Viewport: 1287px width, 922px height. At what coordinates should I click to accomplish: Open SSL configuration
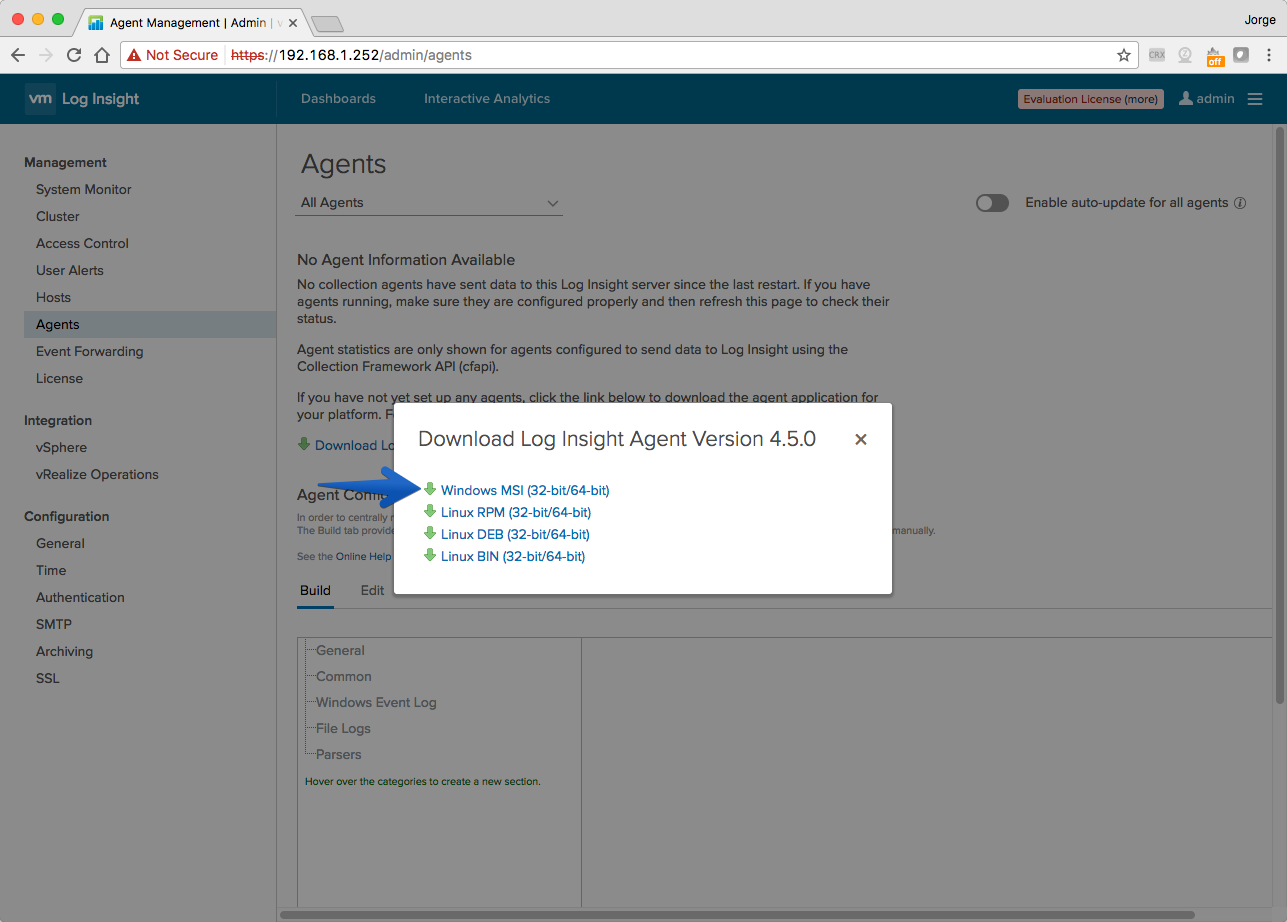[48, 678]
